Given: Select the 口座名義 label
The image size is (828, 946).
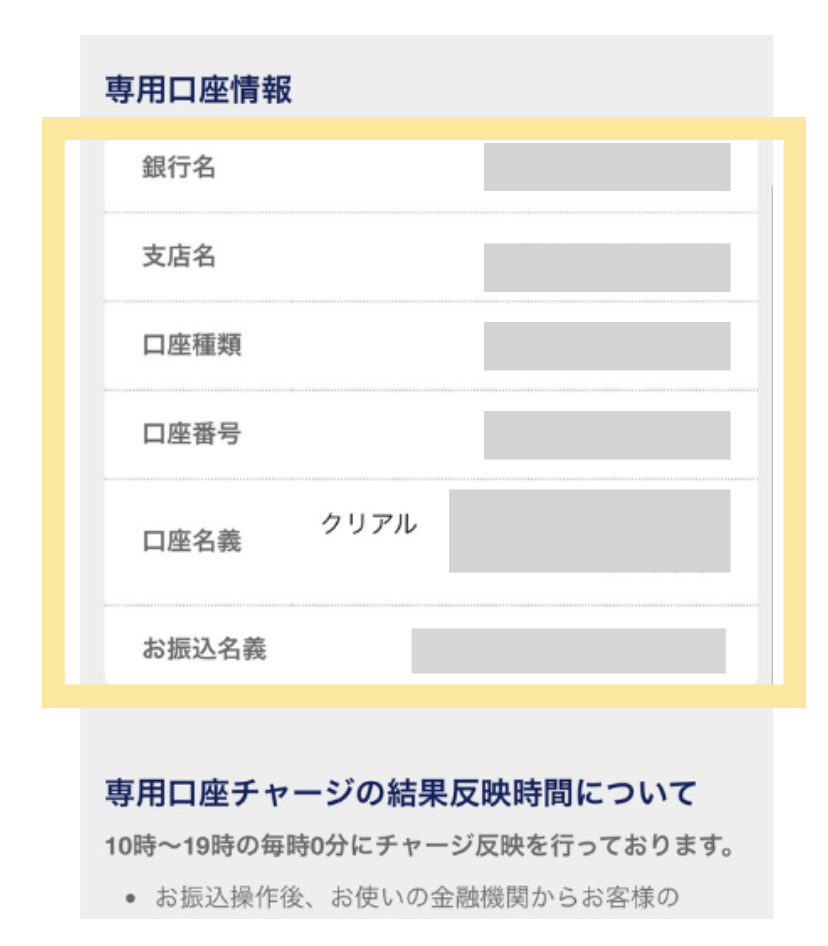Looking at the screenshot, I should click(192, 541).
